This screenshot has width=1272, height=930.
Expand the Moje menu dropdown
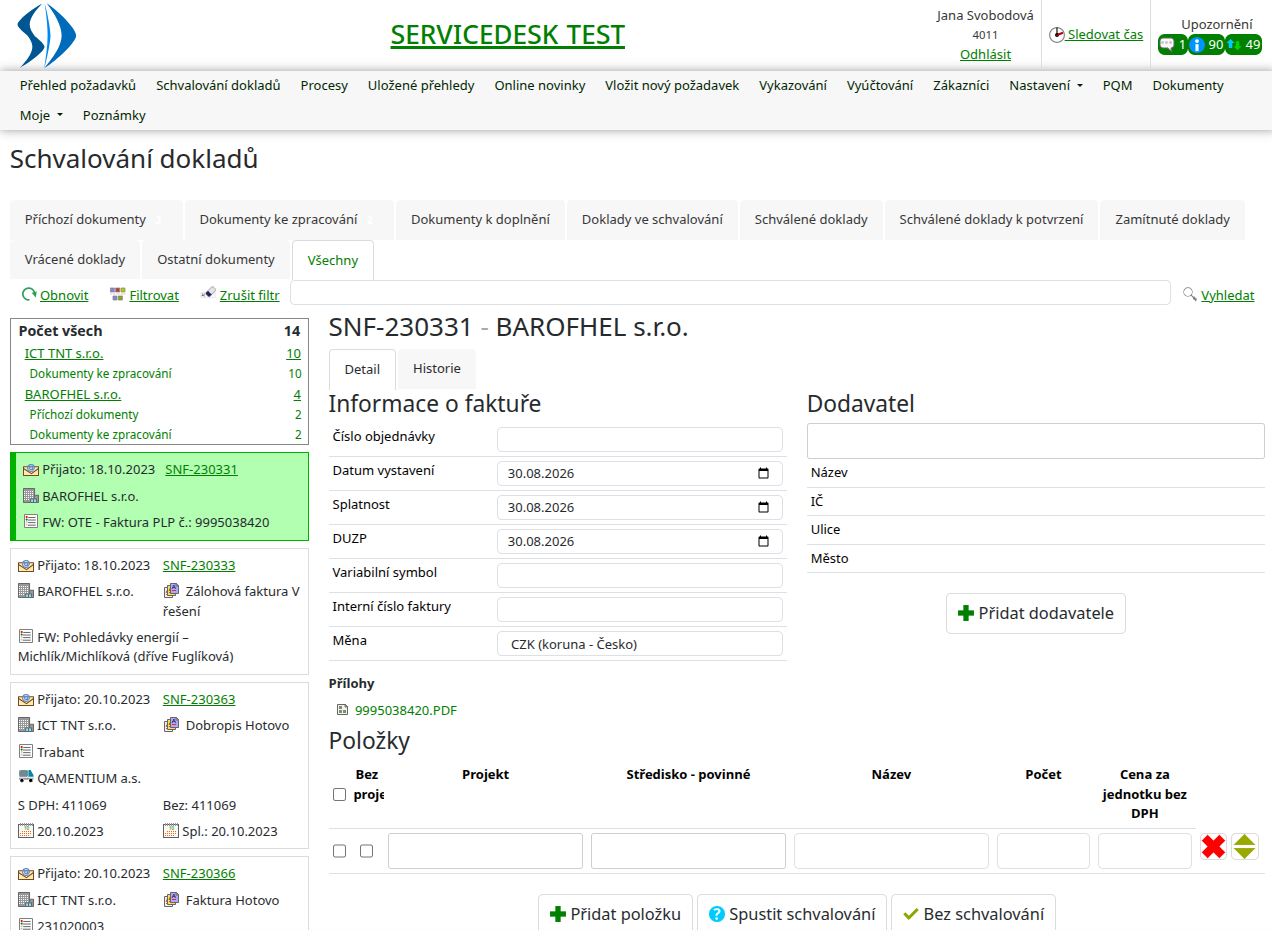click(41, 116)
